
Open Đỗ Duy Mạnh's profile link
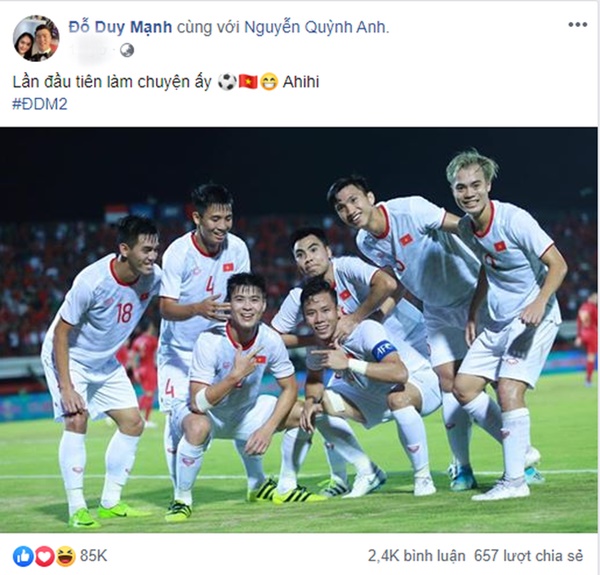(122, 27)
